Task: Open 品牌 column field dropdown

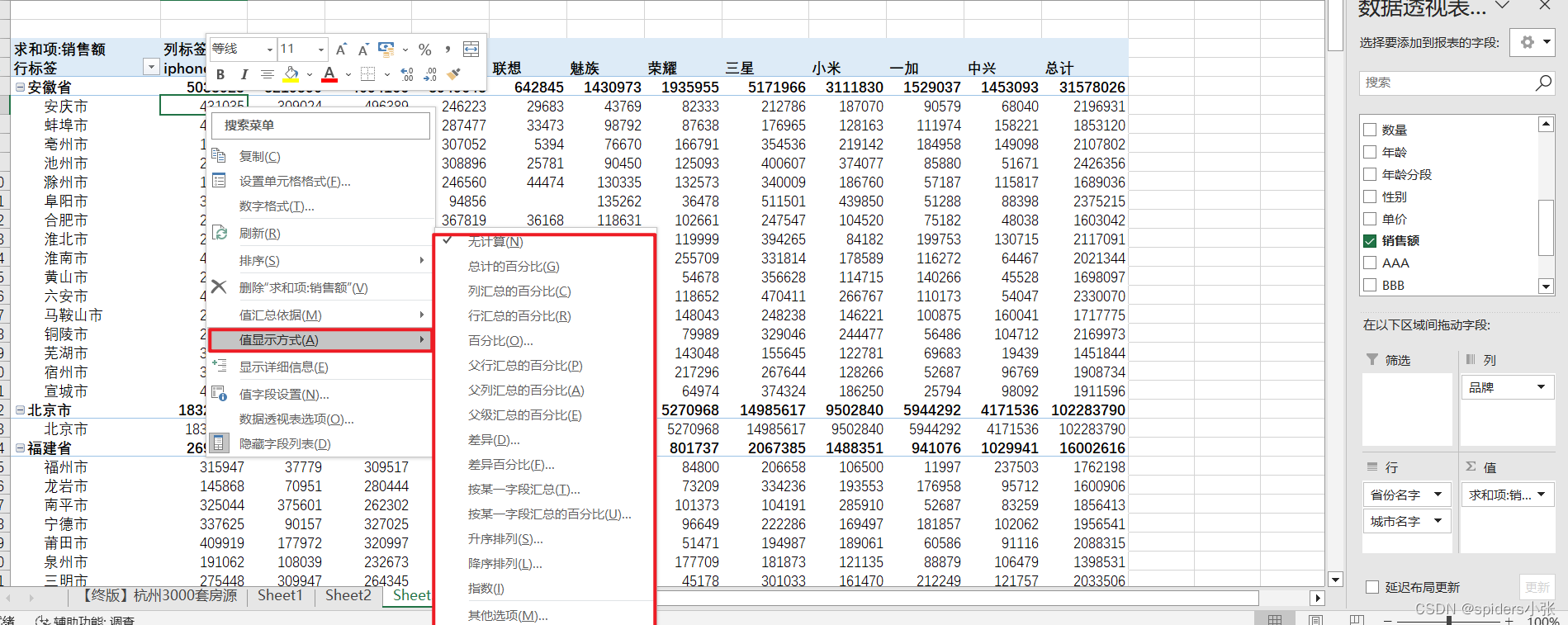Action: tap(1541, 387)
